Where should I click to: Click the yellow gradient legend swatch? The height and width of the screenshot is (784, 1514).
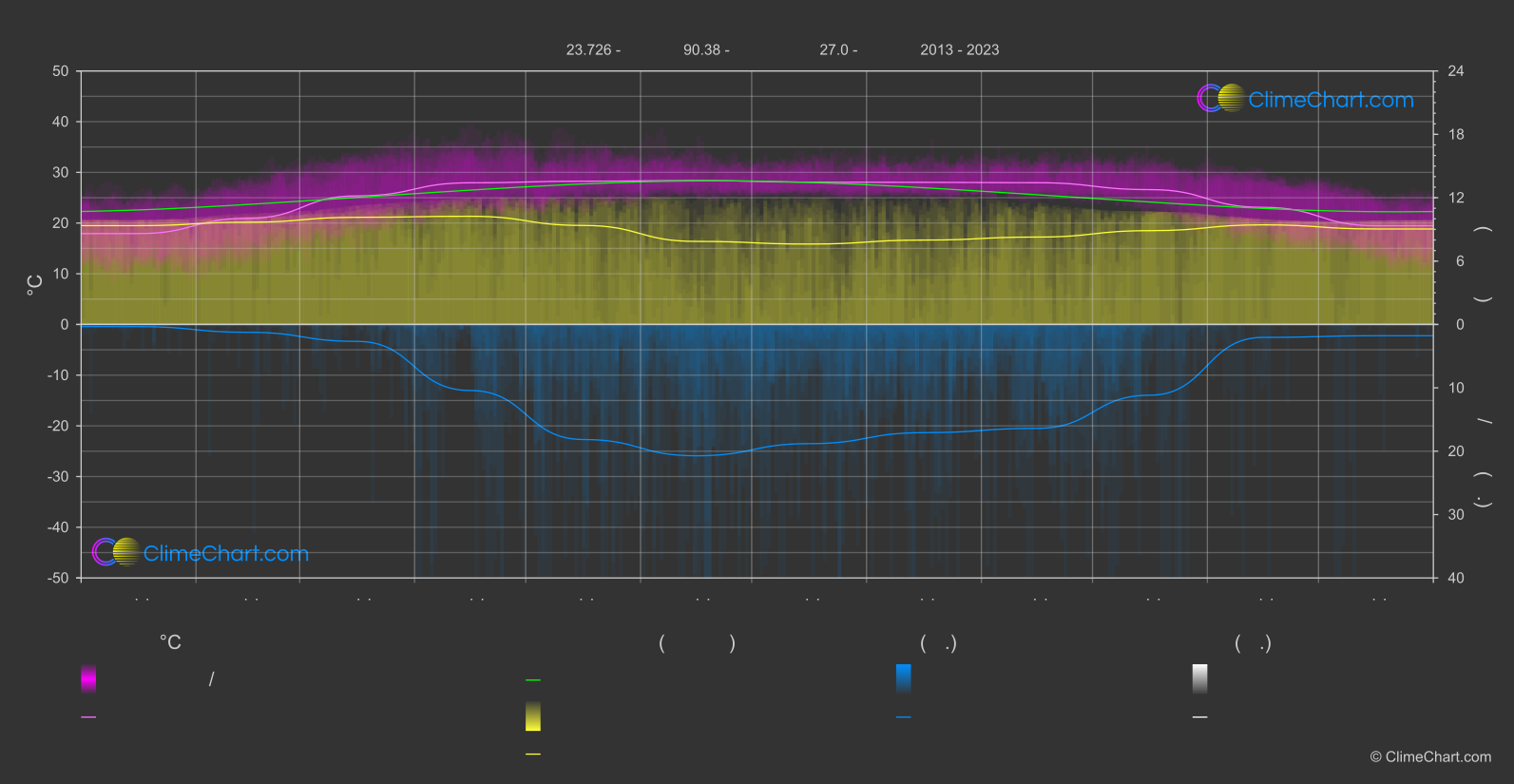pos(533,717)
